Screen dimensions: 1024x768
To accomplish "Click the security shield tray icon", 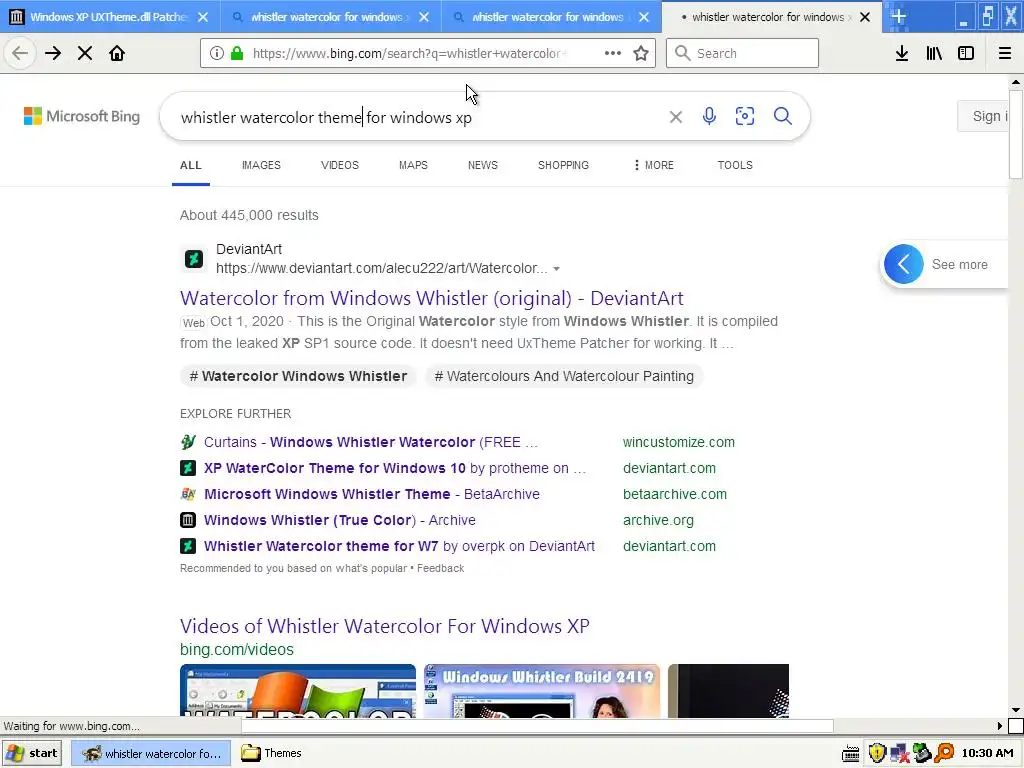I will pyautogui.click(x=877, y=753).
